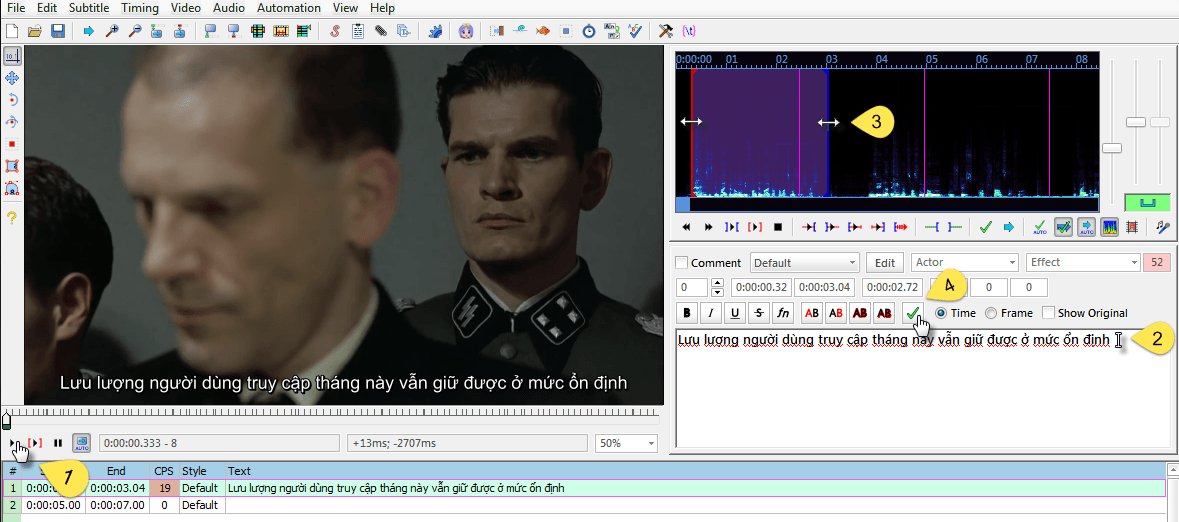Image resolution: width=1179 pixels, height=522 pixels.
Task: Enable Show Original checkbox
Action: 1048,313
